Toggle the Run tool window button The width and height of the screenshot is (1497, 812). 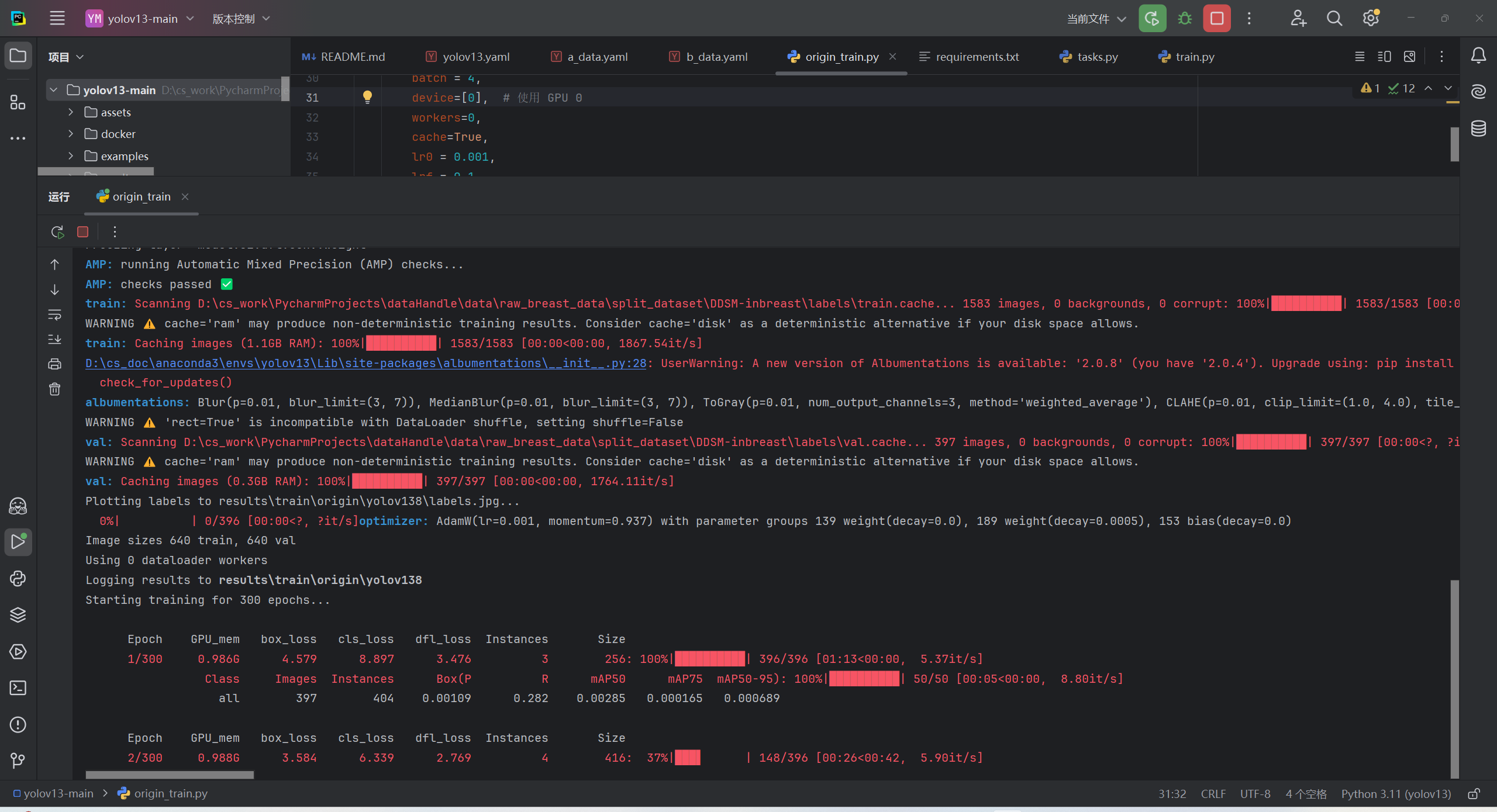[18, 542]
